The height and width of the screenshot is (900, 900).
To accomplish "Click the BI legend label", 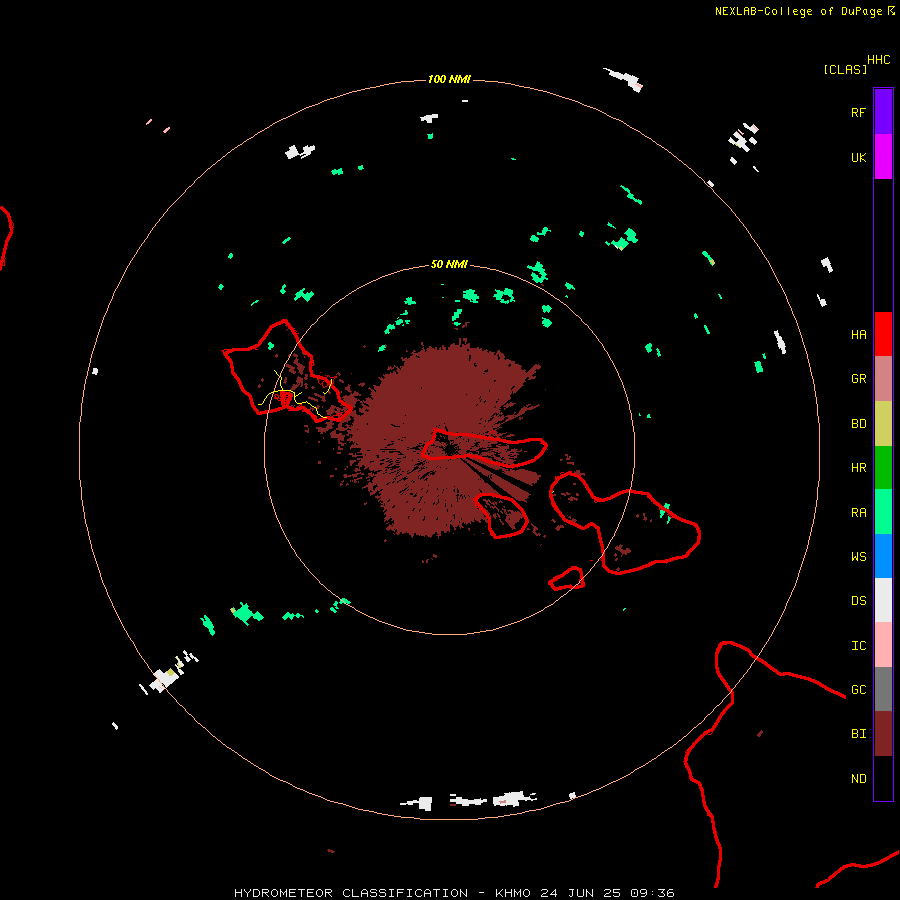I will [x=858, y=734].
